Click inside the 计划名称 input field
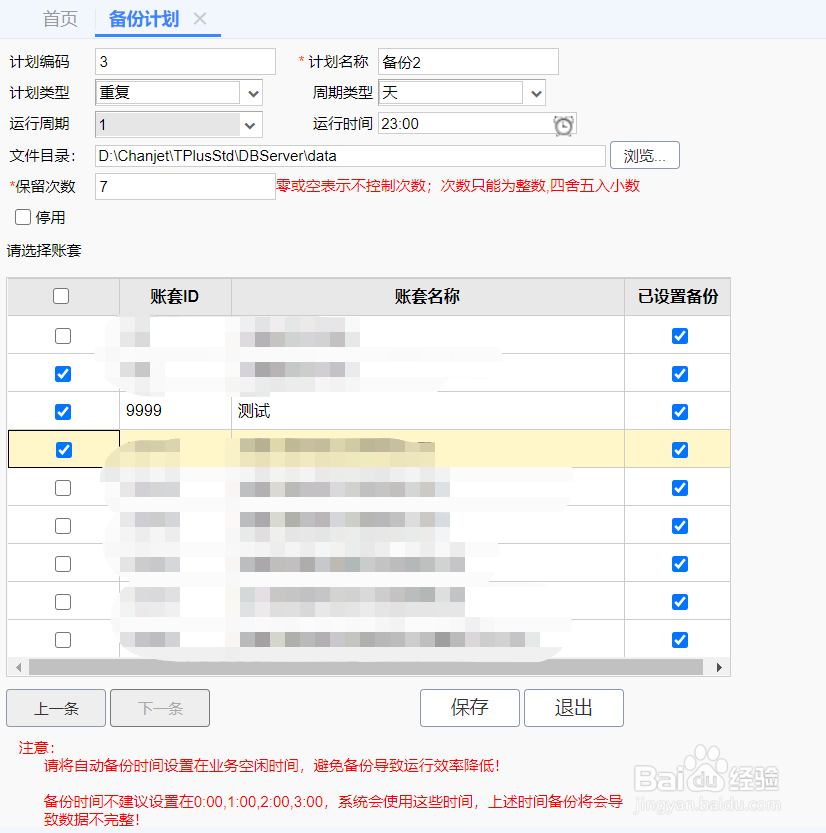Image resolution: width=826 pixels, height=833 pixels. [x=467, y=61]
